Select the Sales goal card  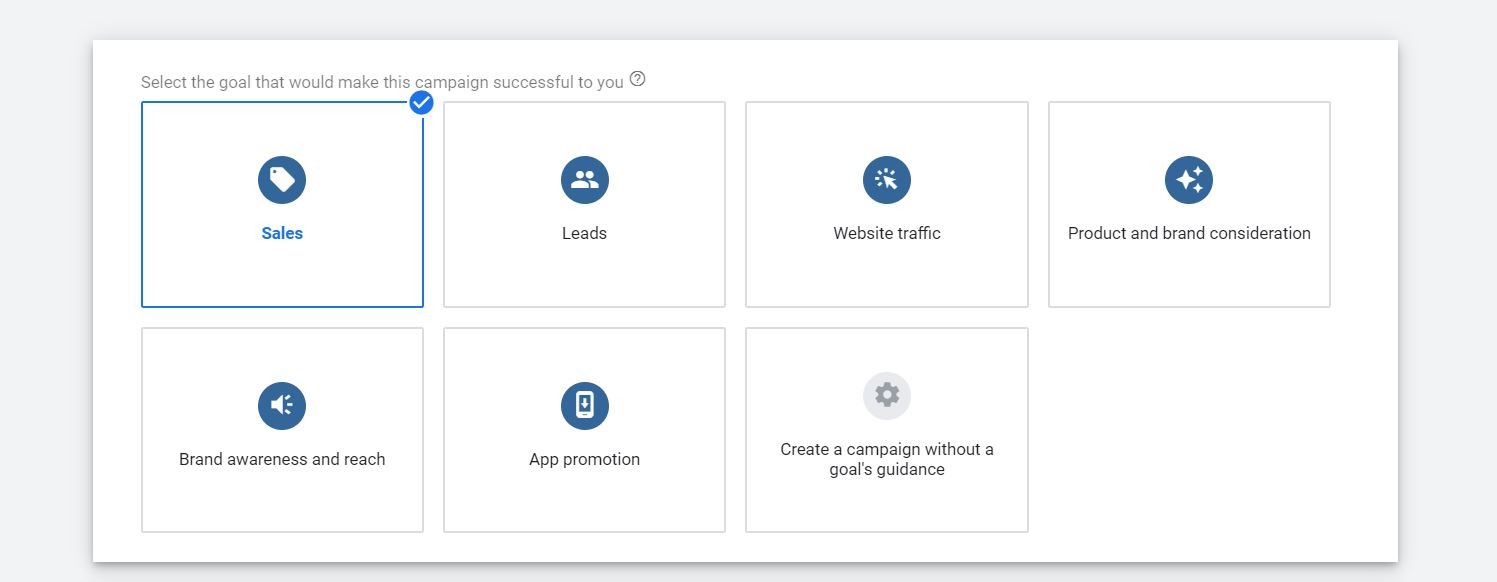pyautogui.click(x=282, y=204)
